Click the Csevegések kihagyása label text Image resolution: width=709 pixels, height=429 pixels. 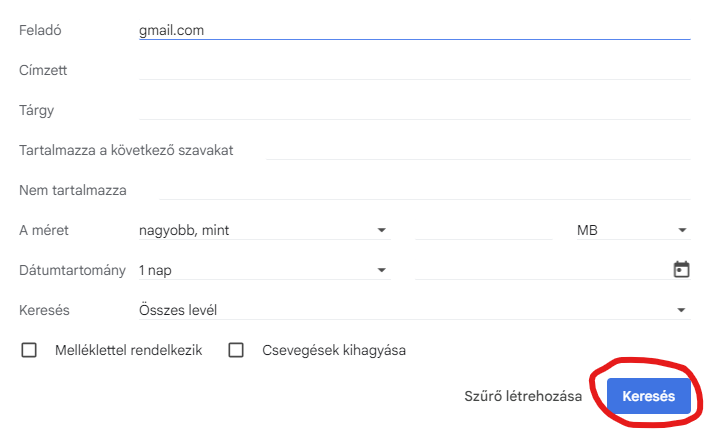(x=333, y=350)
